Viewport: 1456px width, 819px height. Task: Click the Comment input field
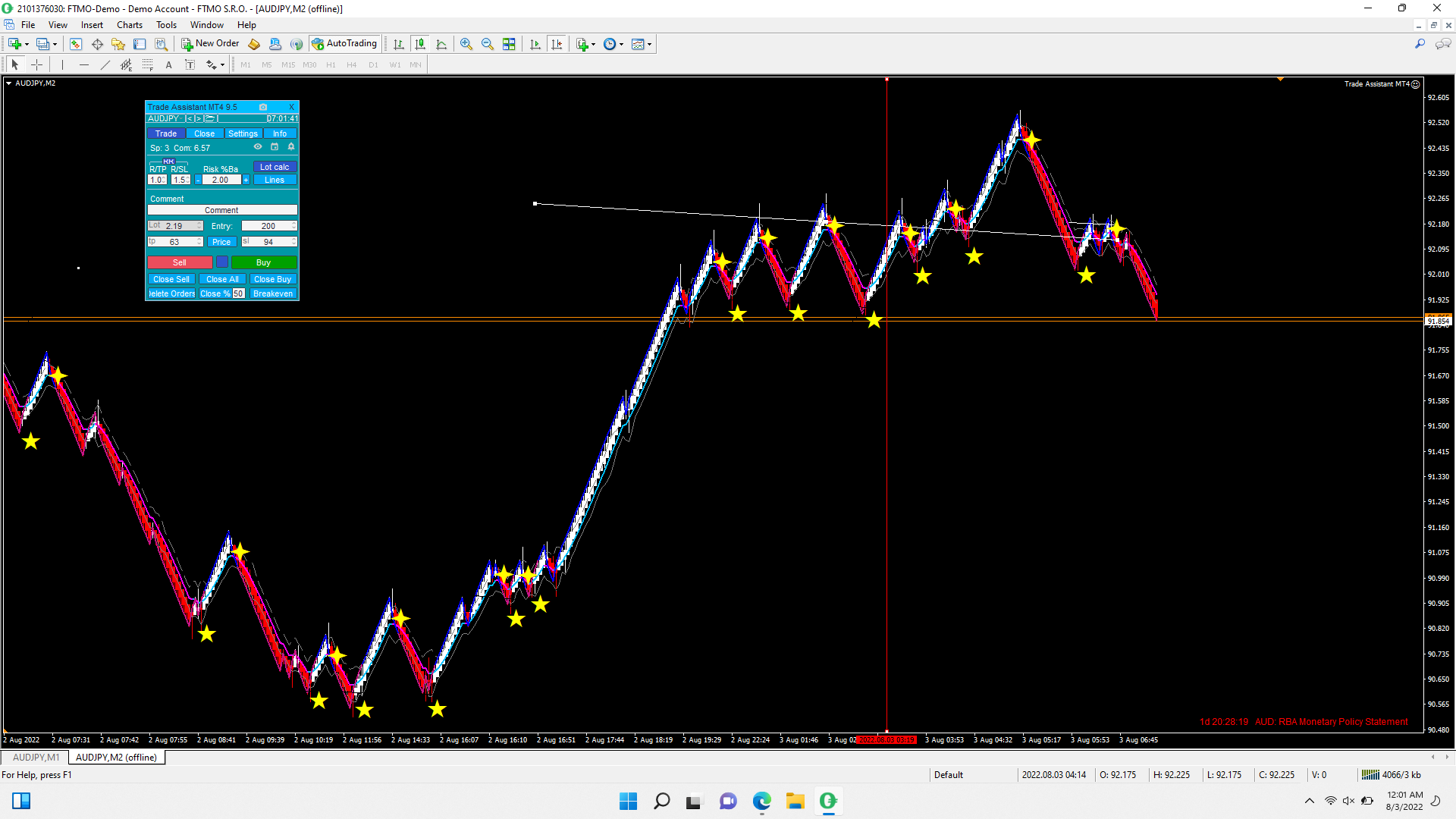click(222, 210)
